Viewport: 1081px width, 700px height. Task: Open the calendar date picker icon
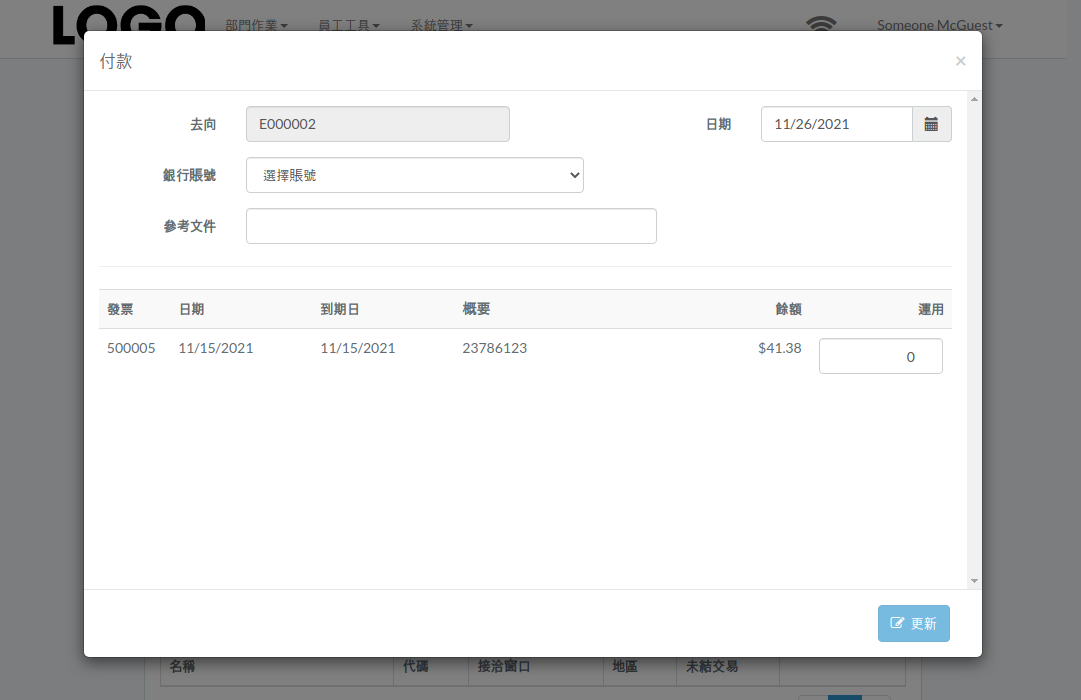tap(931, 124)
